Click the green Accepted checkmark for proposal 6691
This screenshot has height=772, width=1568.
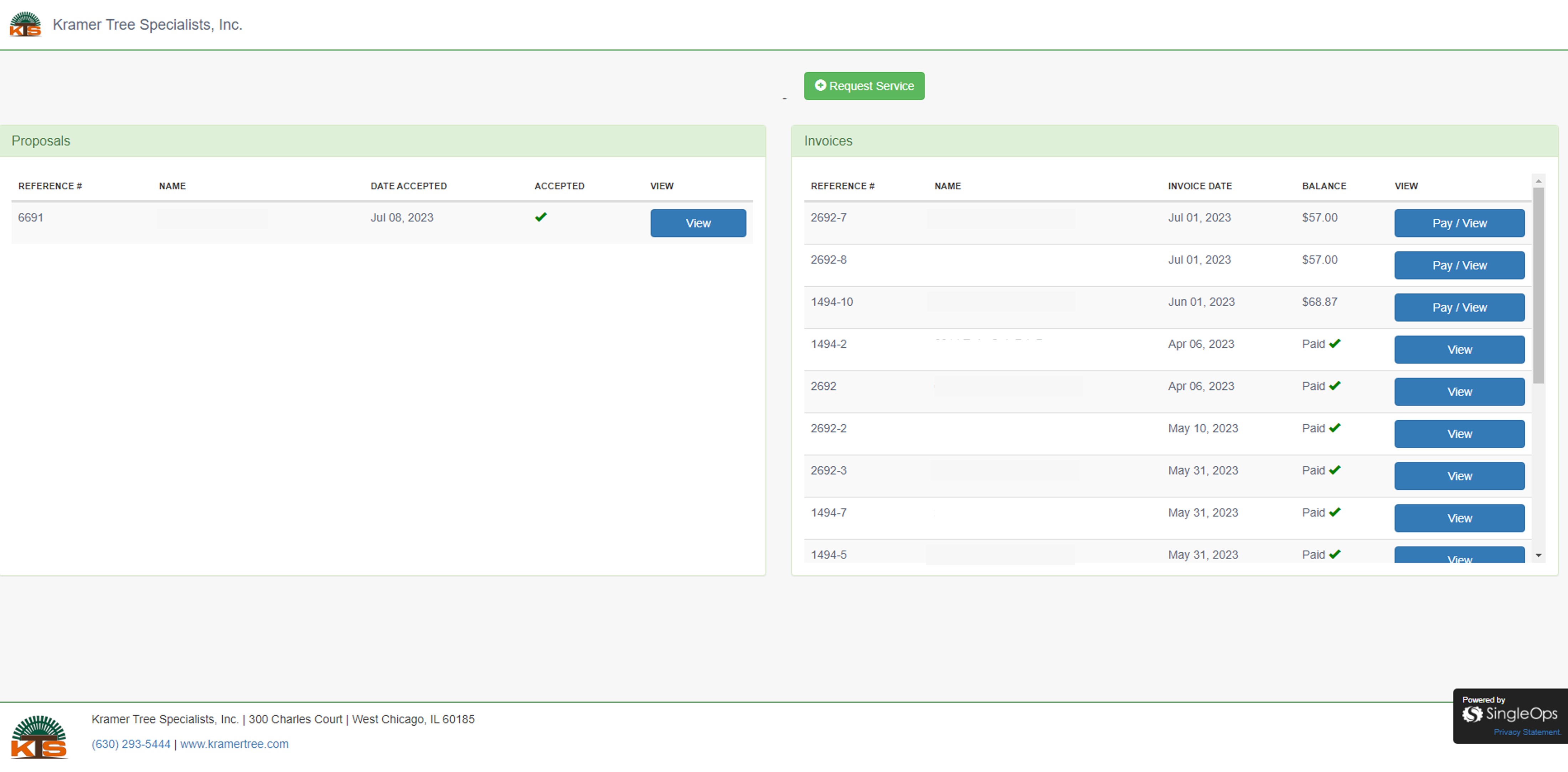tap(541, 217)
